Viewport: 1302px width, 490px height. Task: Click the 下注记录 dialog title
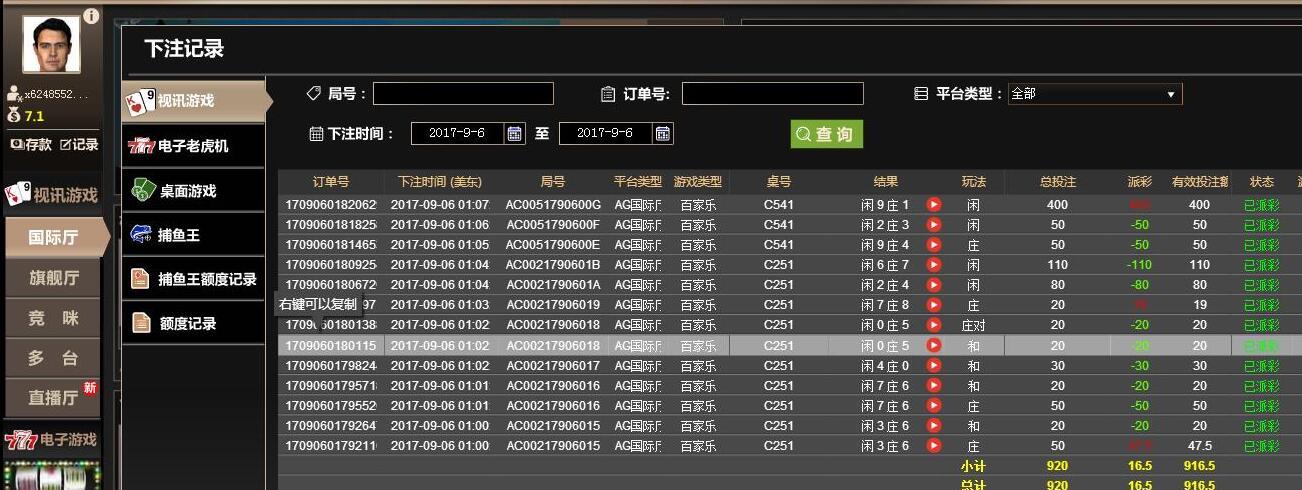(x=184, y=48)
